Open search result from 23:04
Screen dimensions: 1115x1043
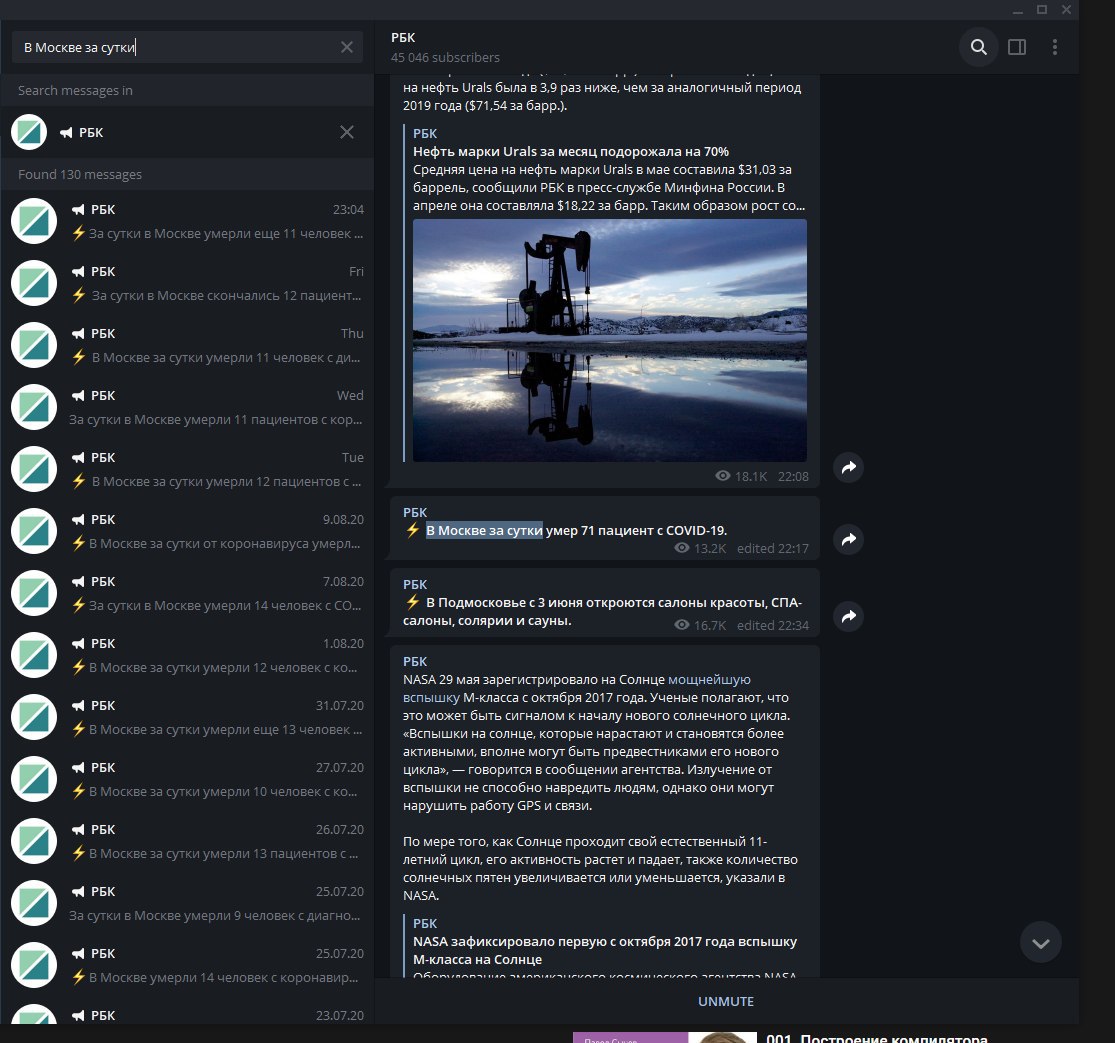[x=187, y=221]
